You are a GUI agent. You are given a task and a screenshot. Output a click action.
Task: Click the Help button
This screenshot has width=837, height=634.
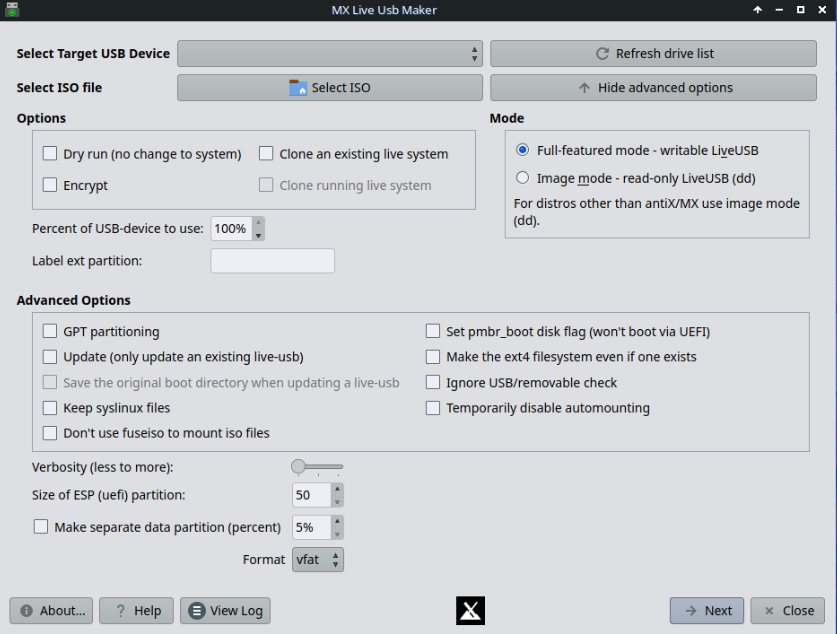click(x=137, y=611)
